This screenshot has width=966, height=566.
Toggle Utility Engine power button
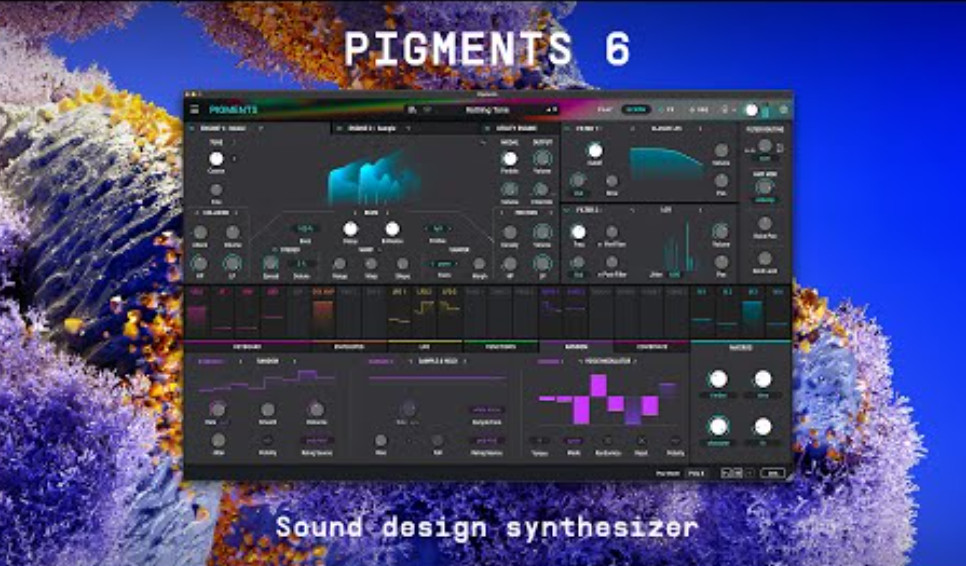(487, 129)
